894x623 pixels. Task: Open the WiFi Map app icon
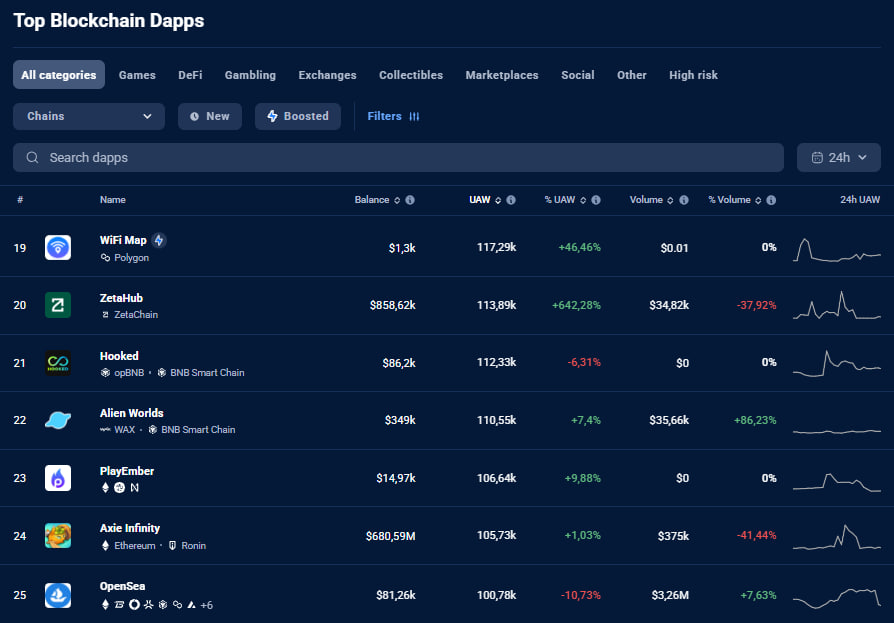58,247
